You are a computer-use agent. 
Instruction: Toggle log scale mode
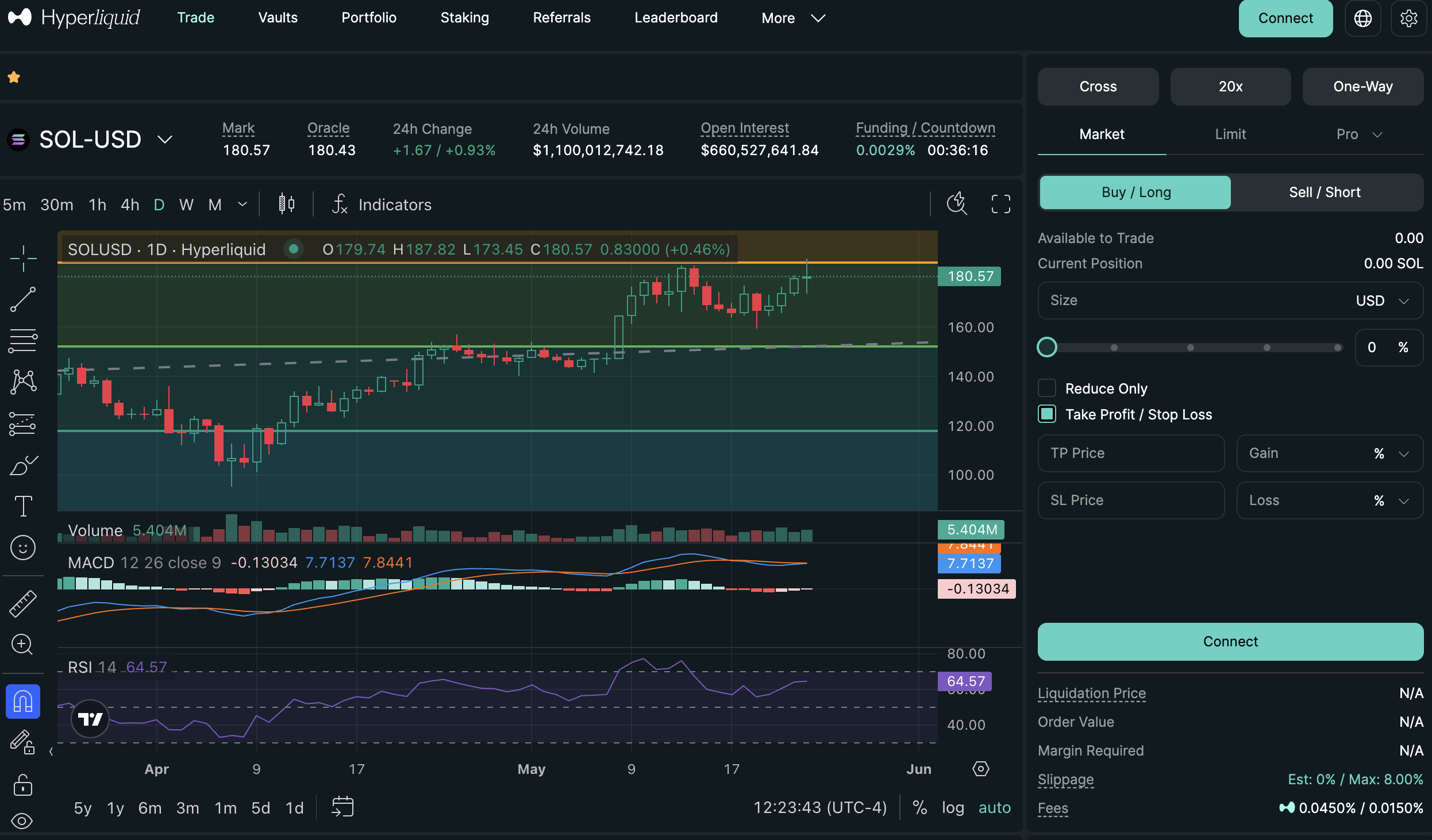953,807
